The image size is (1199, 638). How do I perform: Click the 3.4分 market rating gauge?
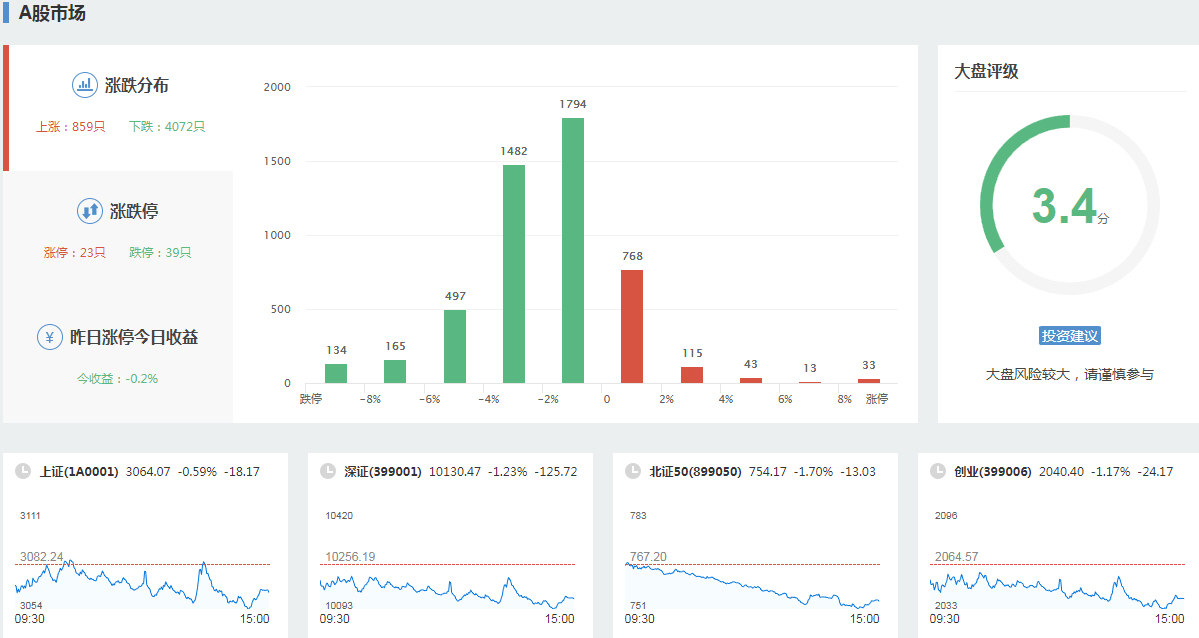(x=1070, y=205)
